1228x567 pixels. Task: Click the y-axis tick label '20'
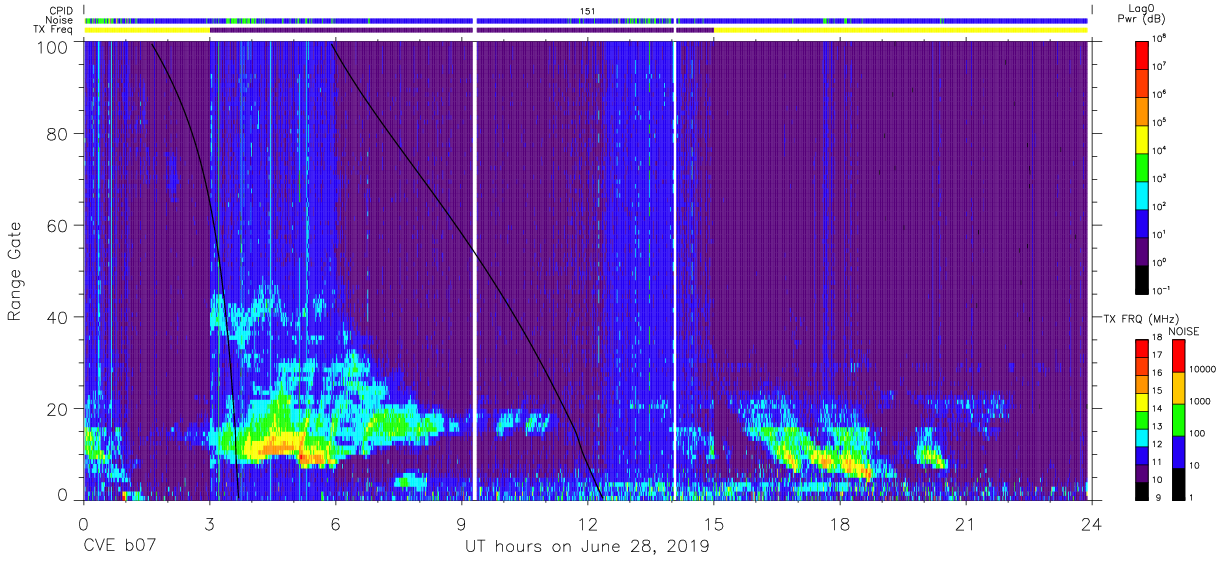coord(57,408)
